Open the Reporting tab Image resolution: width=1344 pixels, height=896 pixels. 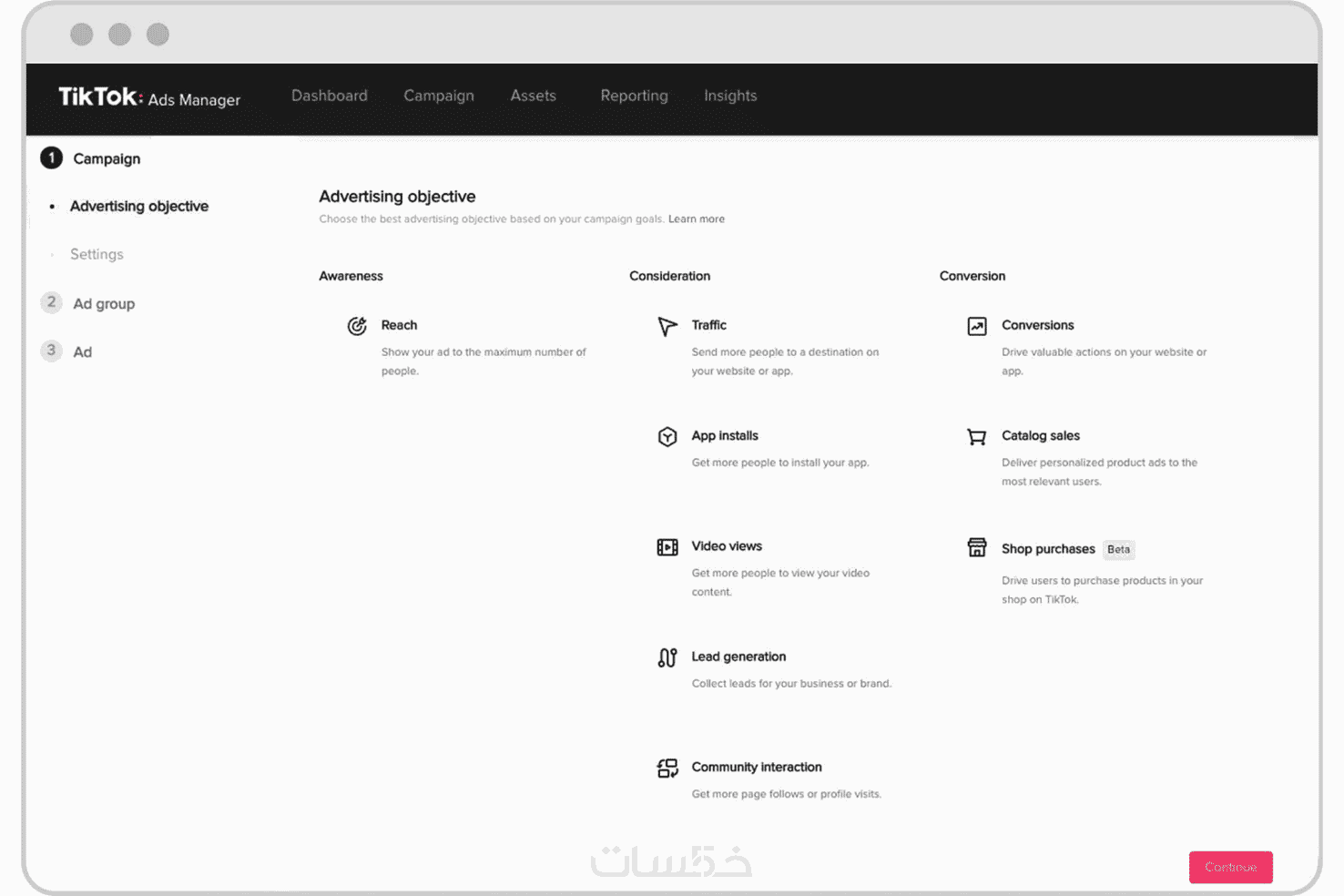pos(634,96)
